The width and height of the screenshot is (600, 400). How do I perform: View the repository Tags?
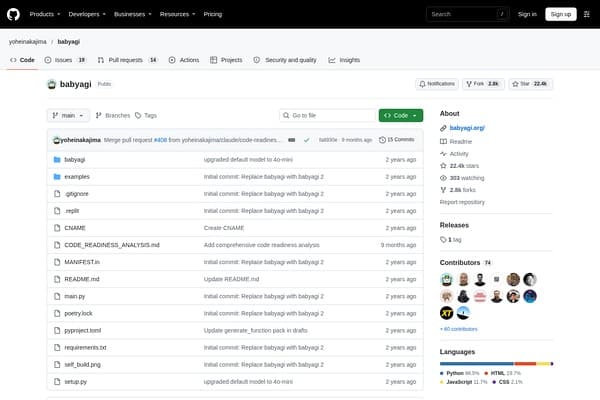coord(146,116)
